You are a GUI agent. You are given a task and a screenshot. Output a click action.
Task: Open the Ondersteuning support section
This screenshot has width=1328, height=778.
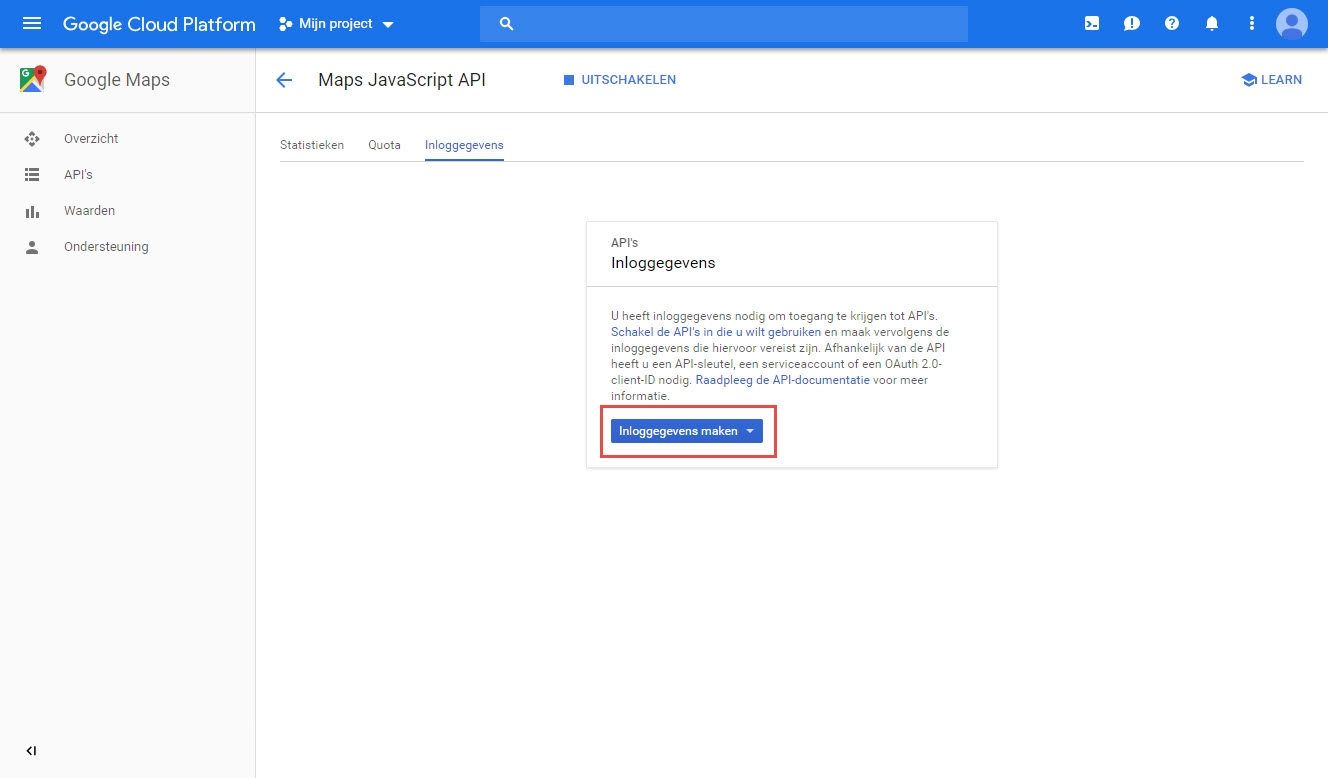point(107,246)
